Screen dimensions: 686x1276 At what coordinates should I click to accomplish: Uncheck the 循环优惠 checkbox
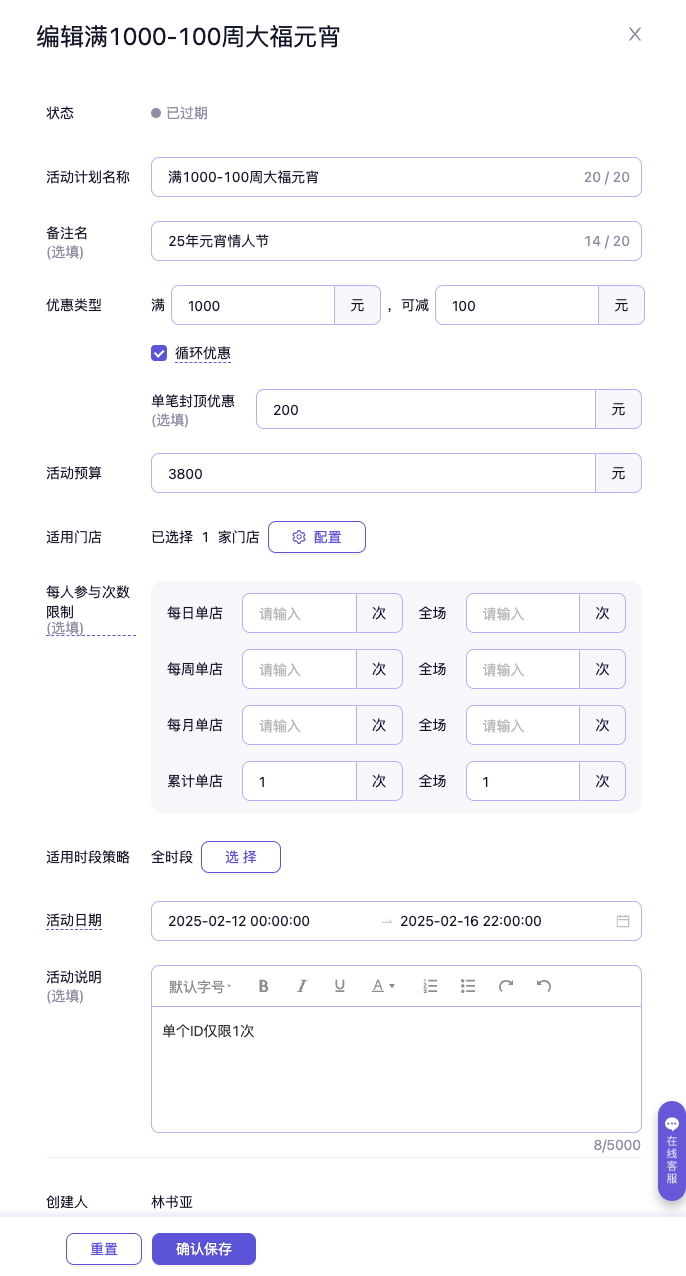[159, 353]
